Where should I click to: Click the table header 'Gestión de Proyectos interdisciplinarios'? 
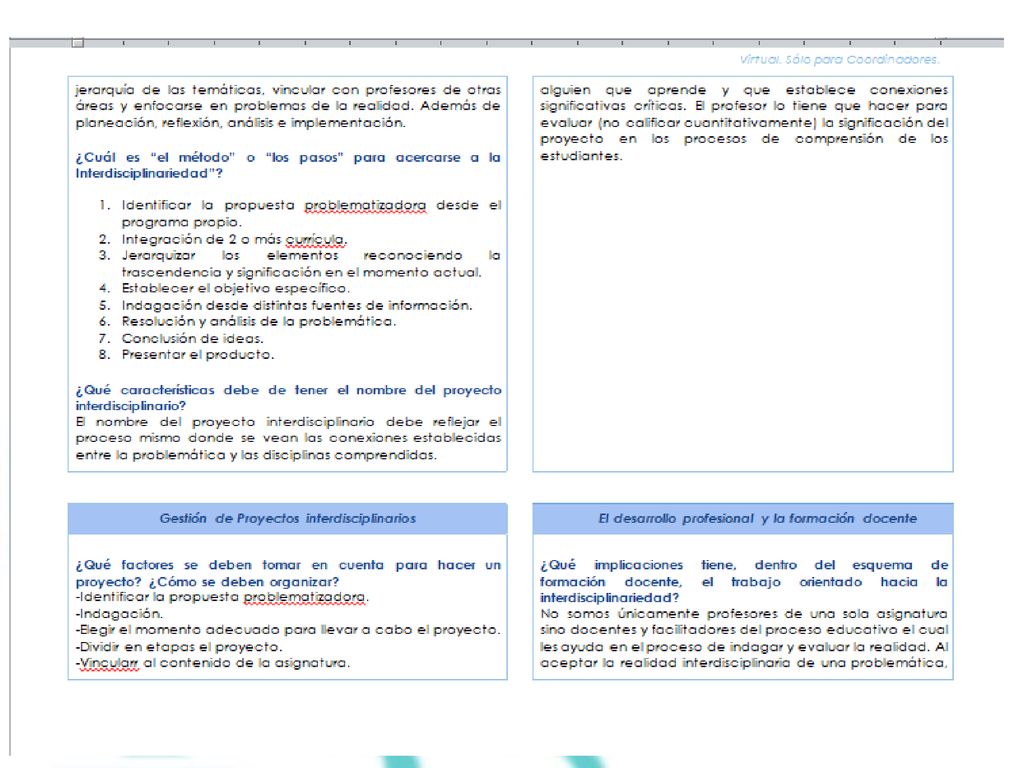point(287,519)
